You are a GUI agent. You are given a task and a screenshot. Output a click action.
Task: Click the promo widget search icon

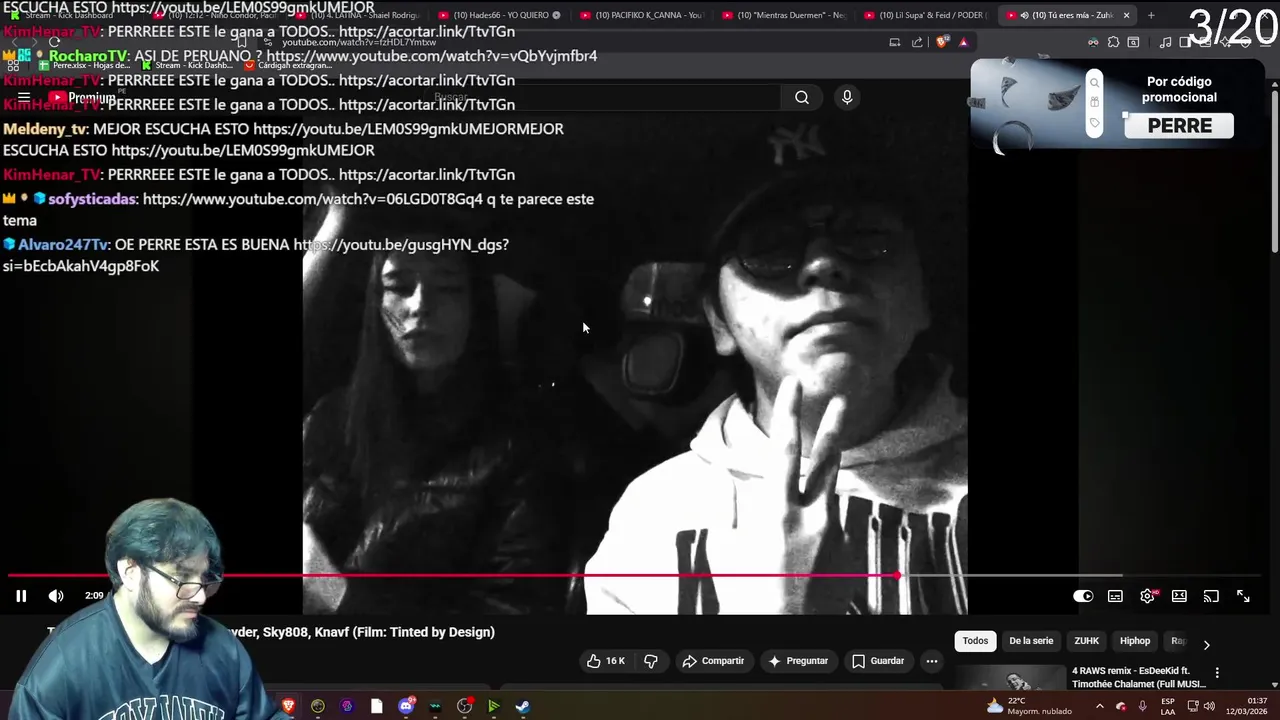click(1095, 84)
